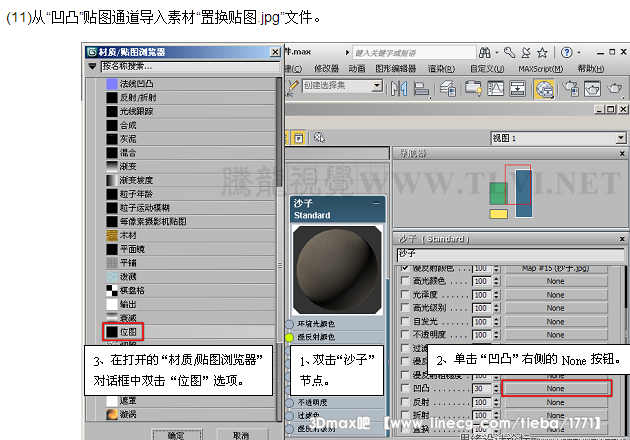Click the 按名称搜索 search field

(190, 66)
